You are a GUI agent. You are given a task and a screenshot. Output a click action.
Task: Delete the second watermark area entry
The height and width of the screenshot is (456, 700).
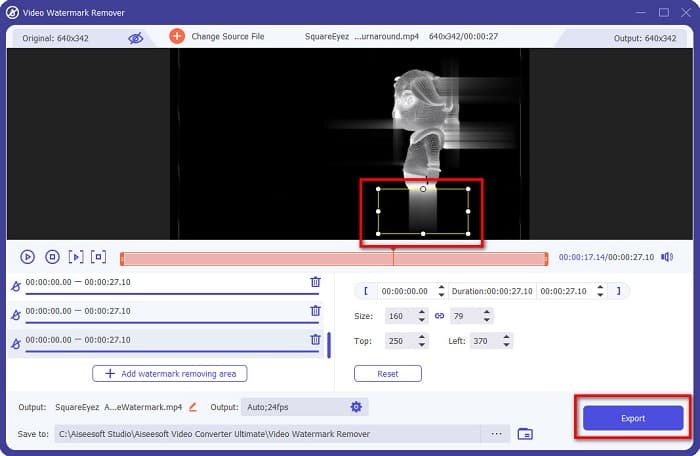[x=316, y=310]
